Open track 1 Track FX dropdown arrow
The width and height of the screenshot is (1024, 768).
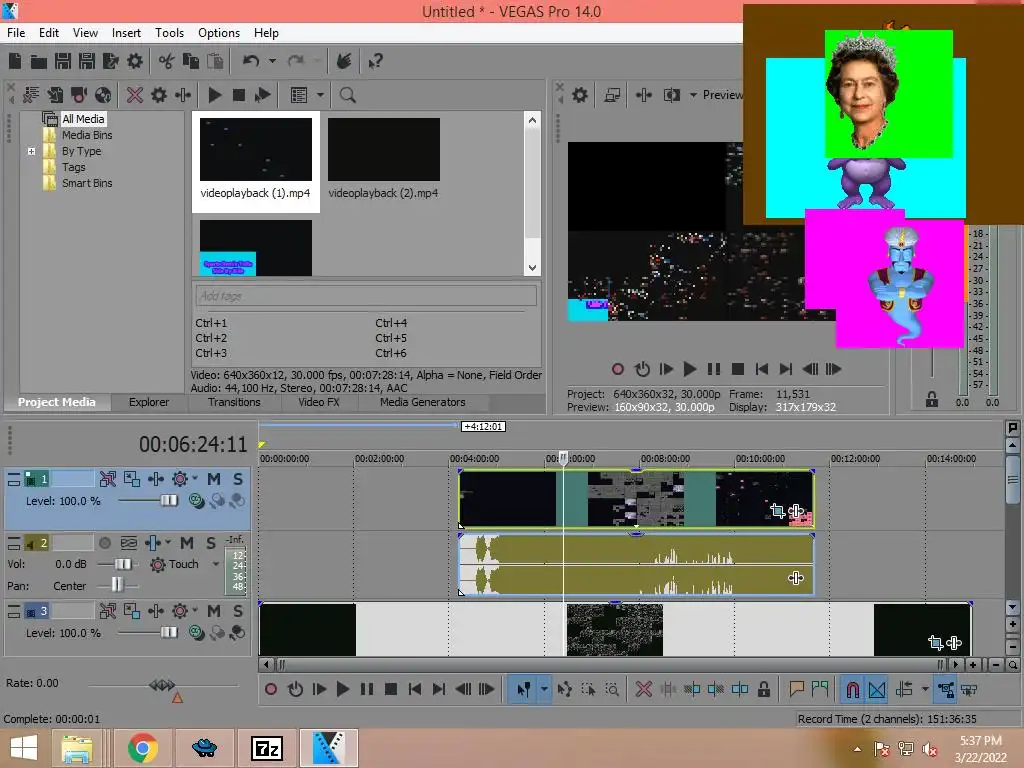pyautogui.click(x=195, y=479)
